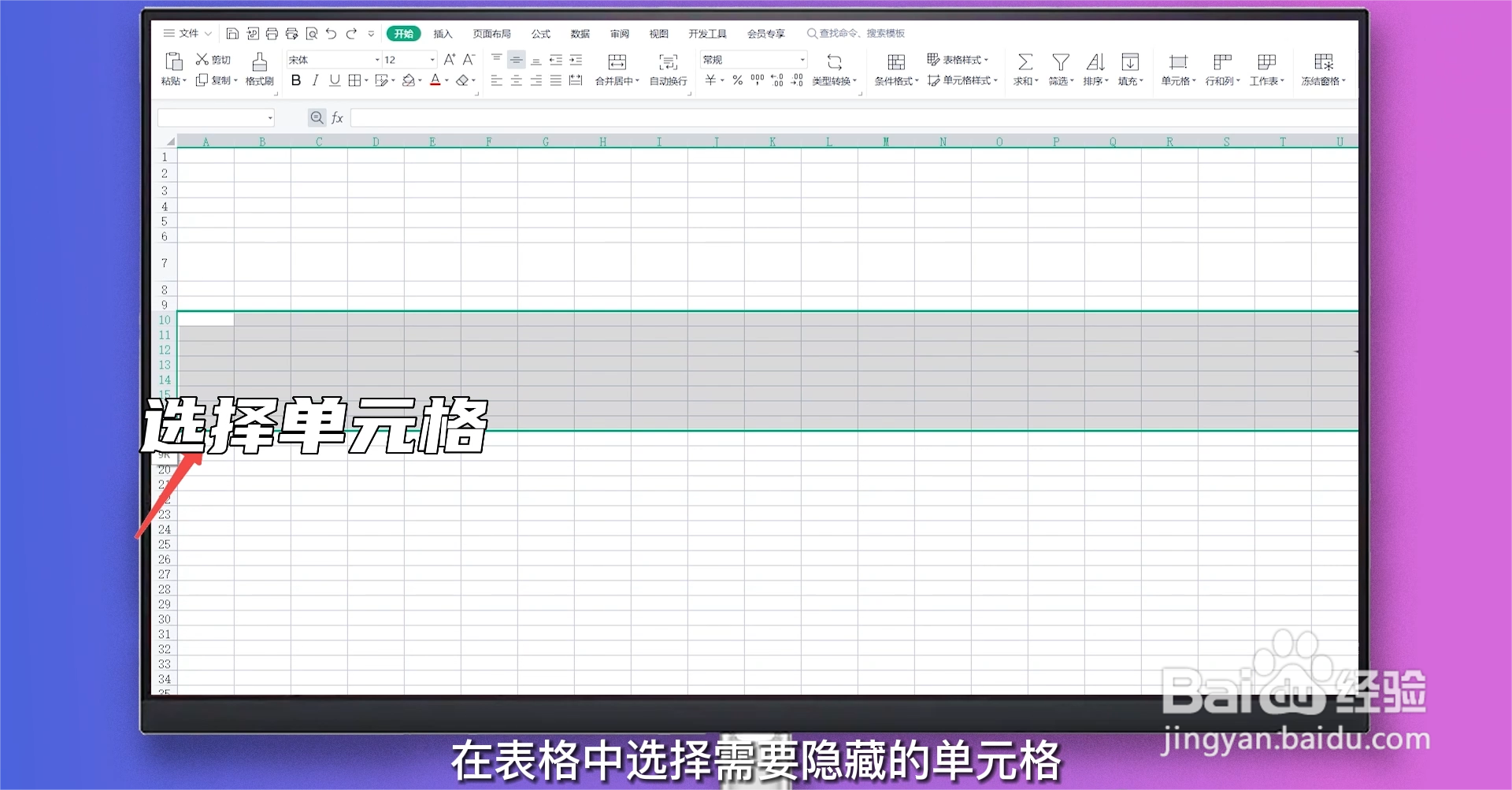This screenshot has height=790, width=1512.
Task: Toggle Wrap Text (自动换行)
Action: (669, 69)
